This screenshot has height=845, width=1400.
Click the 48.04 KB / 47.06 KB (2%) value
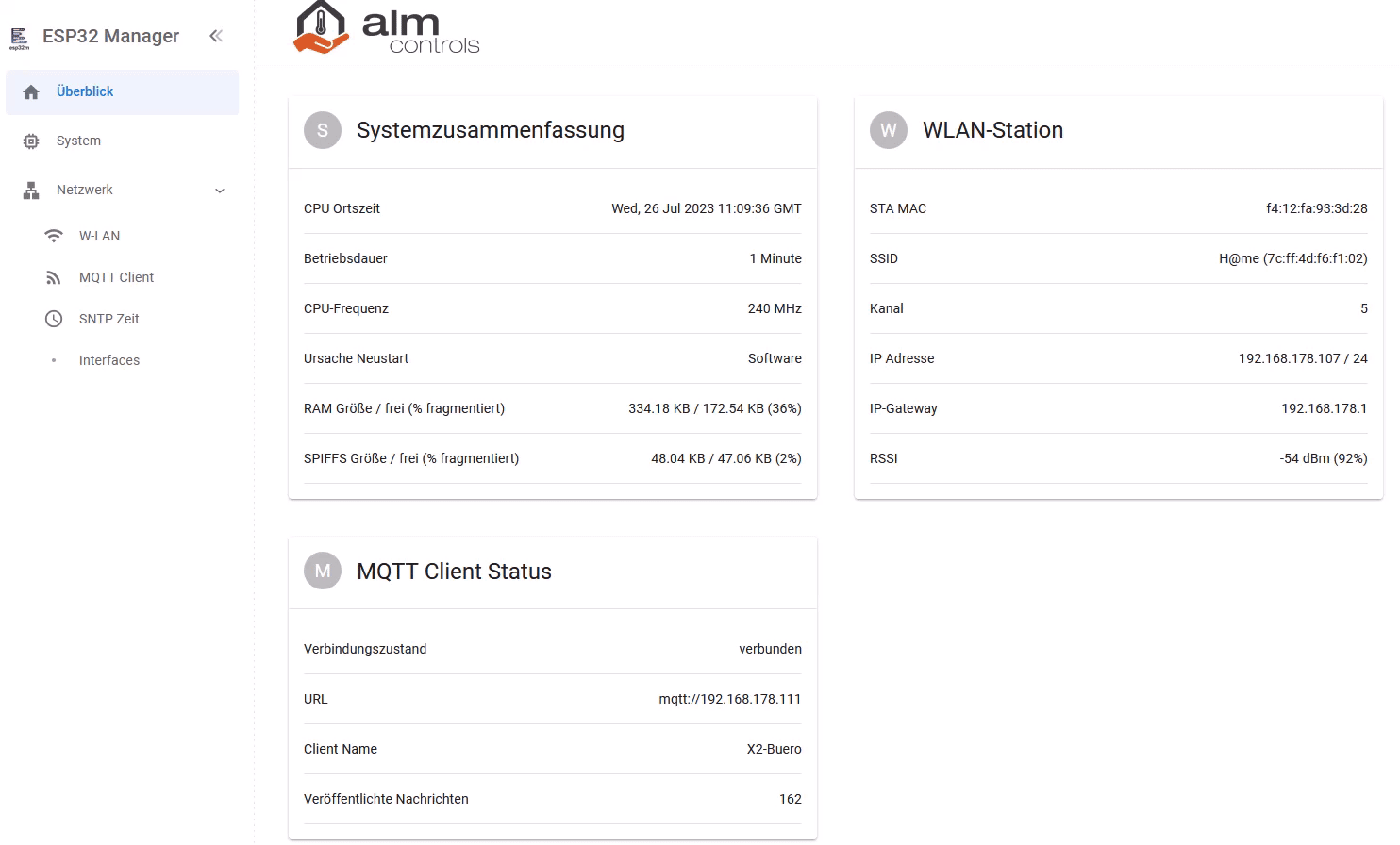coord(726,458)
